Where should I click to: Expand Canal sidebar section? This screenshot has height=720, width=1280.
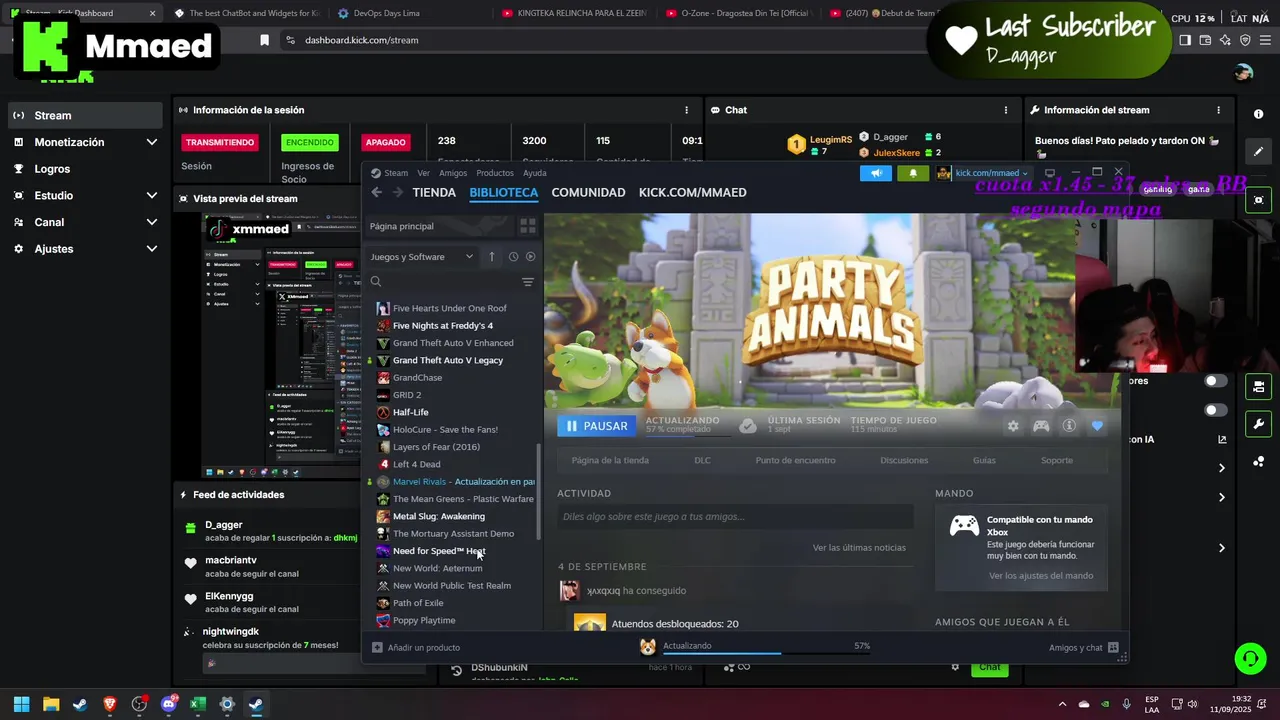pyautogui.click(x=152, y=222)
